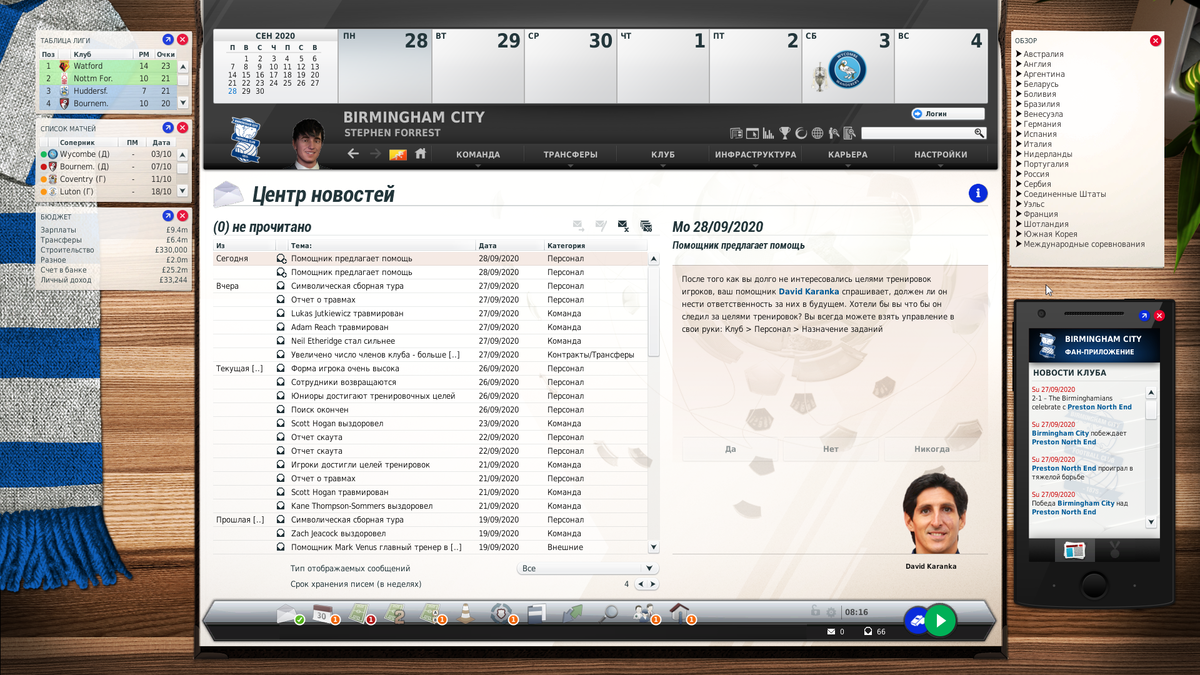Screen dimensions: 1200x675
Task: Click the delete message envelope icon
Action: tap(623, 226)
